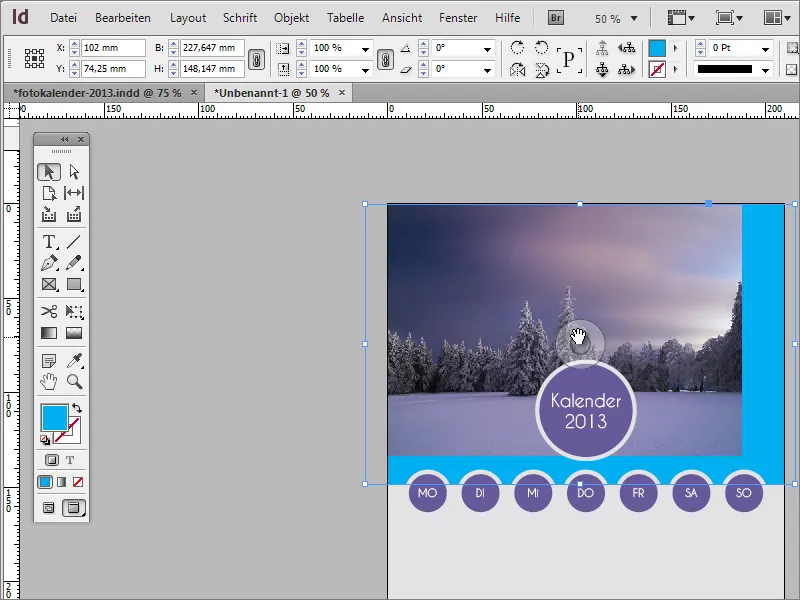Select the Content Placer tool
Viewport: 800px width, 600px height.
click(74, 215)
